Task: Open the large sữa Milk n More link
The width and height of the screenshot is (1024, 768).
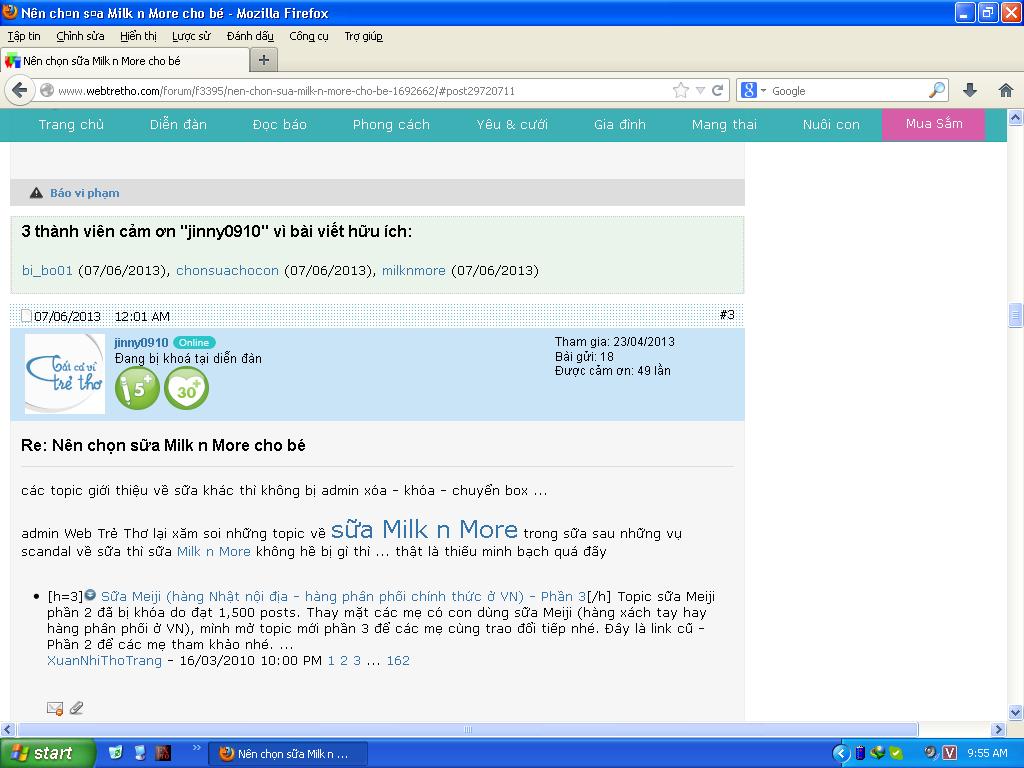Action: coord(424,529)
